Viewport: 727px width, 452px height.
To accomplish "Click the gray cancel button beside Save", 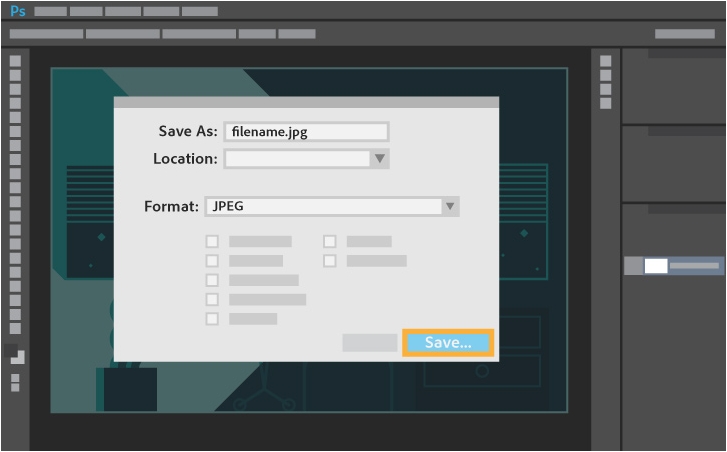I will (x=370, y=343).
